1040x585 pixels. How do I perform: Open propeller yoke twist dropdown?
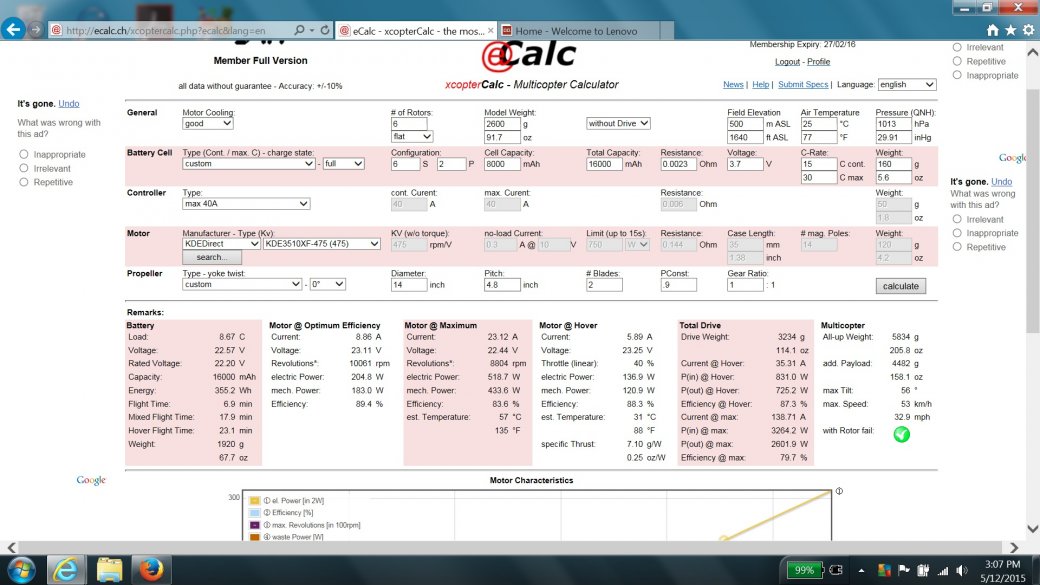(328, 284)
